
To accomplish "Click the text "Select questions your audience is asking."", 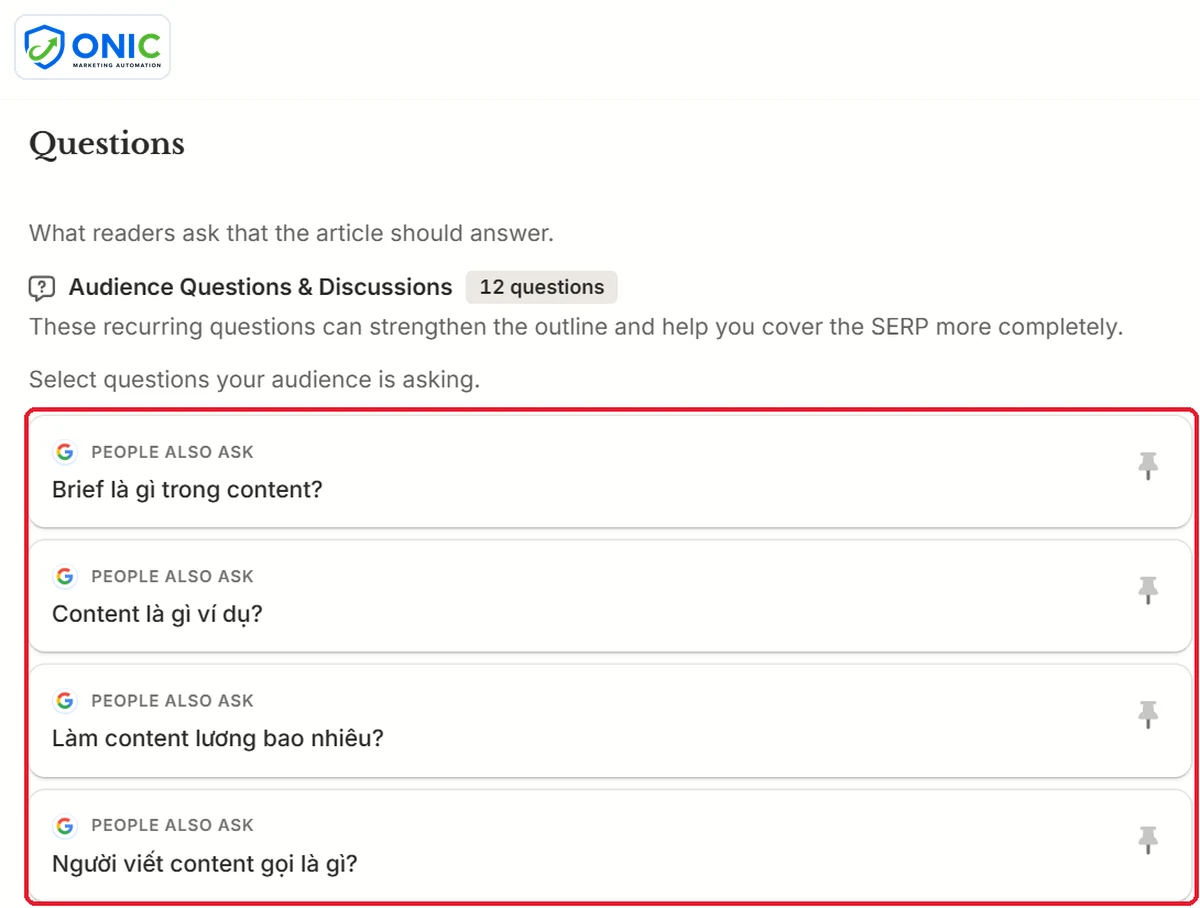I will [254, 380].
